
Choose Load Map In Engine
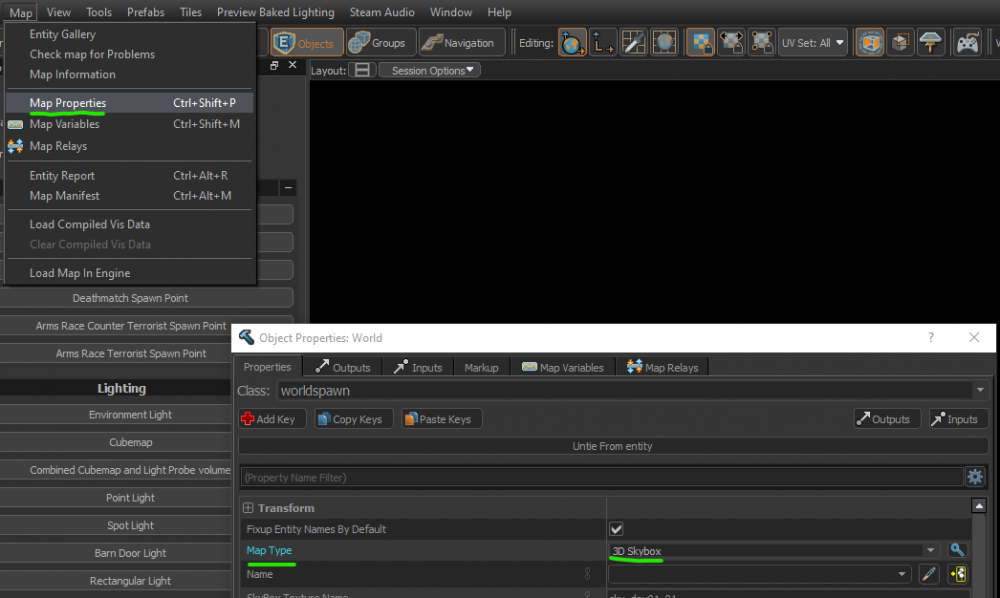coord(129,273)
